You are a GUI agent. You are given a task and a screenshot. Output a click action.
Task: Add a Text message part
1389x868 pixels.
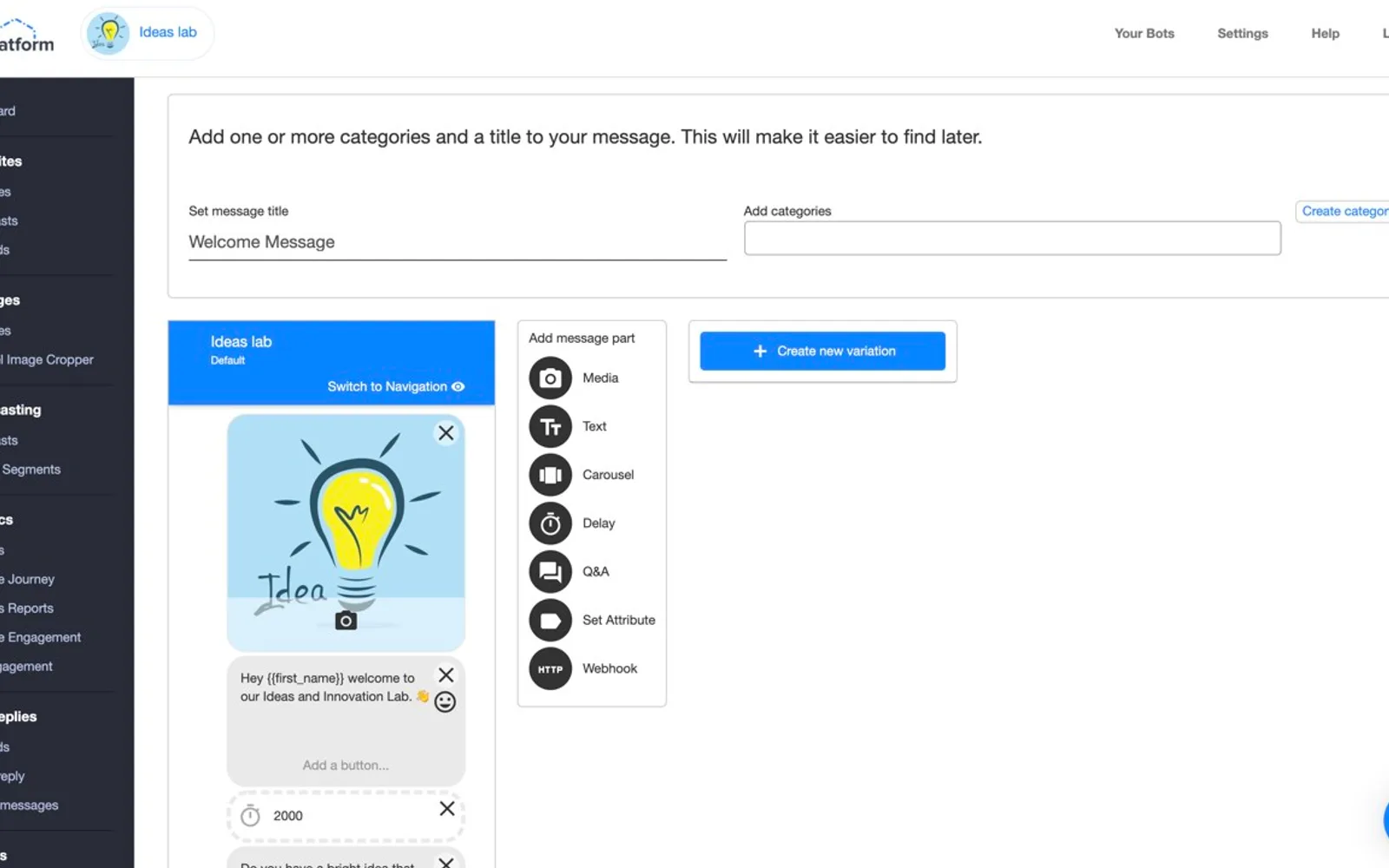(x=550, y=427)
